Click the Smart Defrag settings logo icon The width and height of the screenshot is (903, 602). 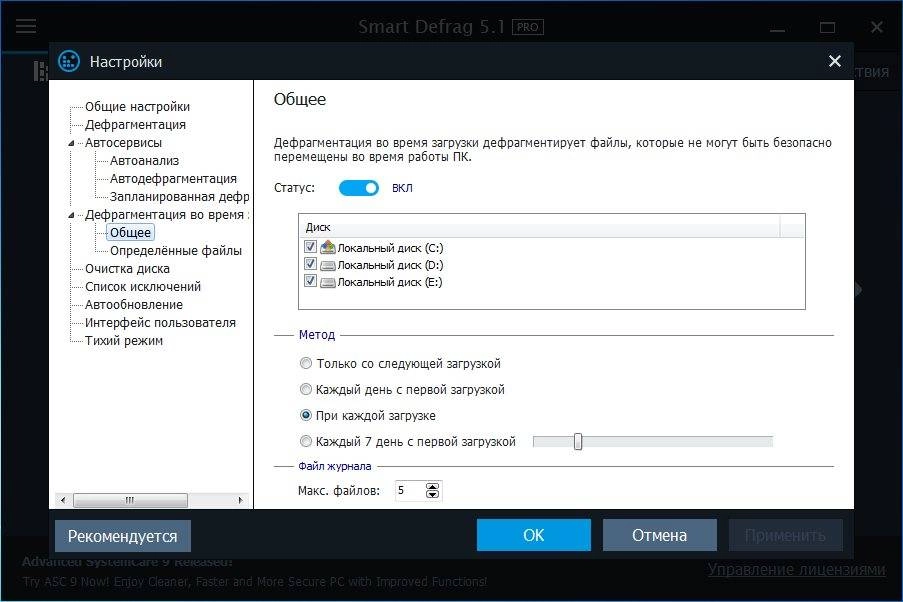[x=69, y=61]
